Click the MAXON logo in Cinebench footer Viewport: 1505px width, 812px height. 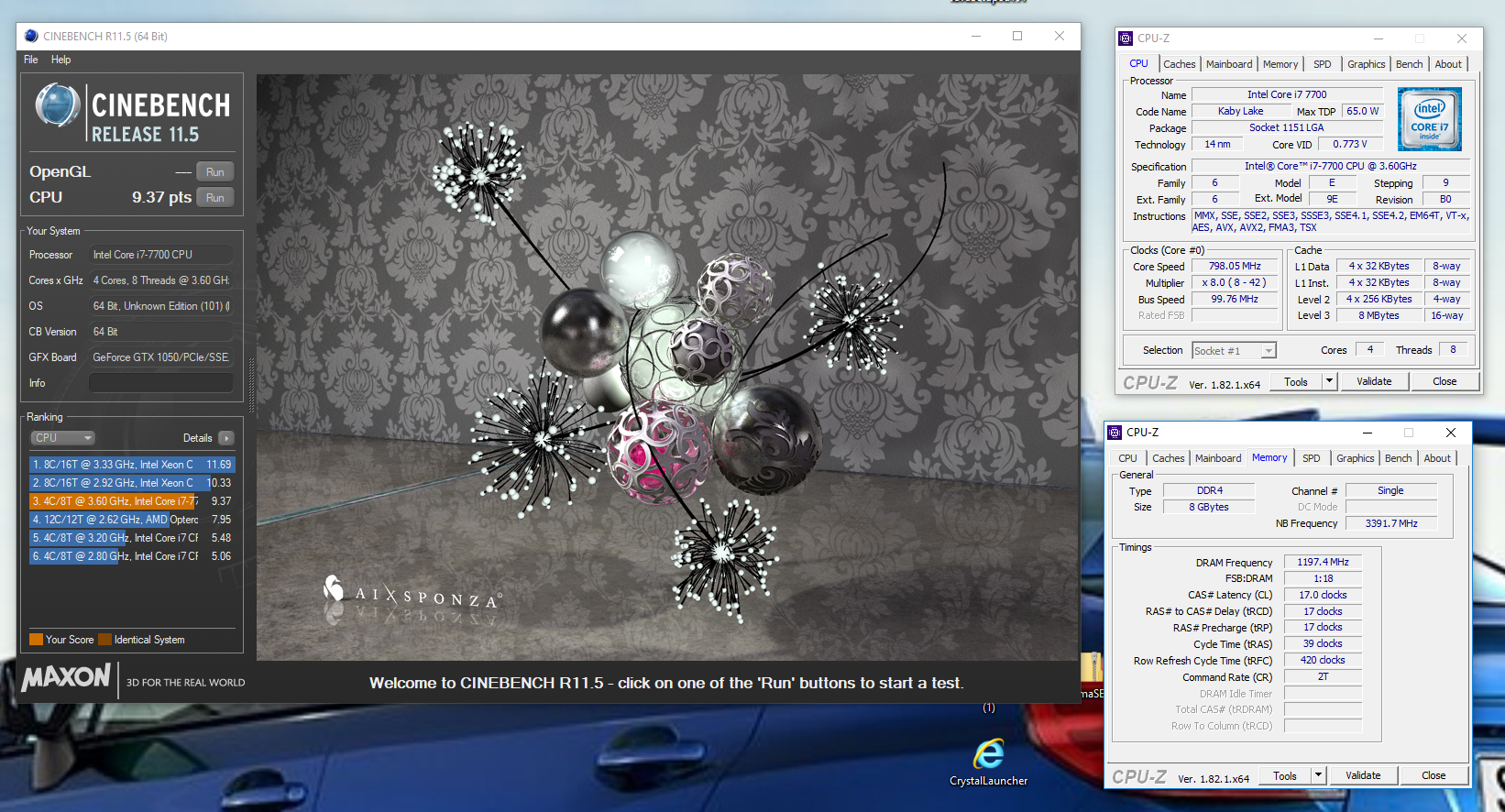pos(66,677)
